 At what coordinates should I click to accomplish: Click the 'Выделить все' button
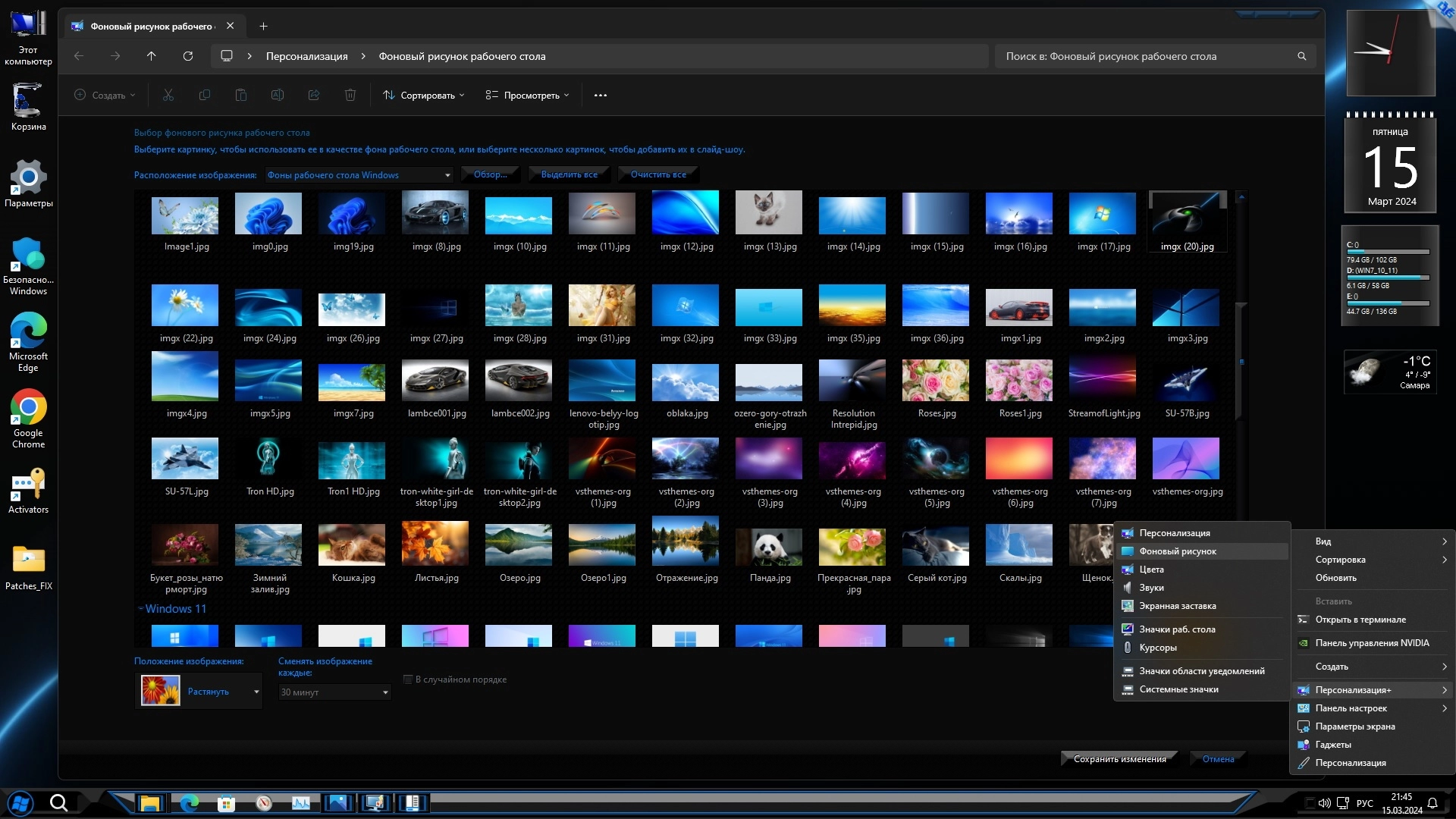pyautogui.click(x=569, y=174)
